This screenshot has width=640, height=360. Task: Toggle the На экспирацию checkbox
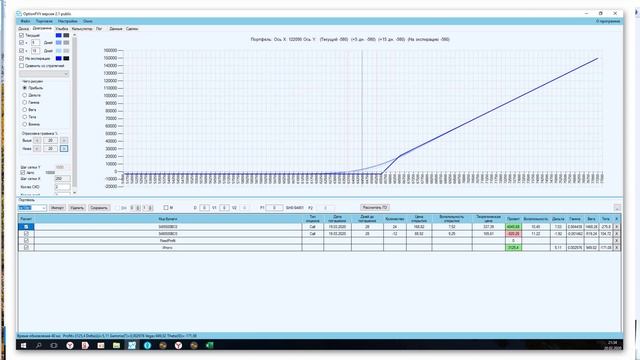point(22,58)
